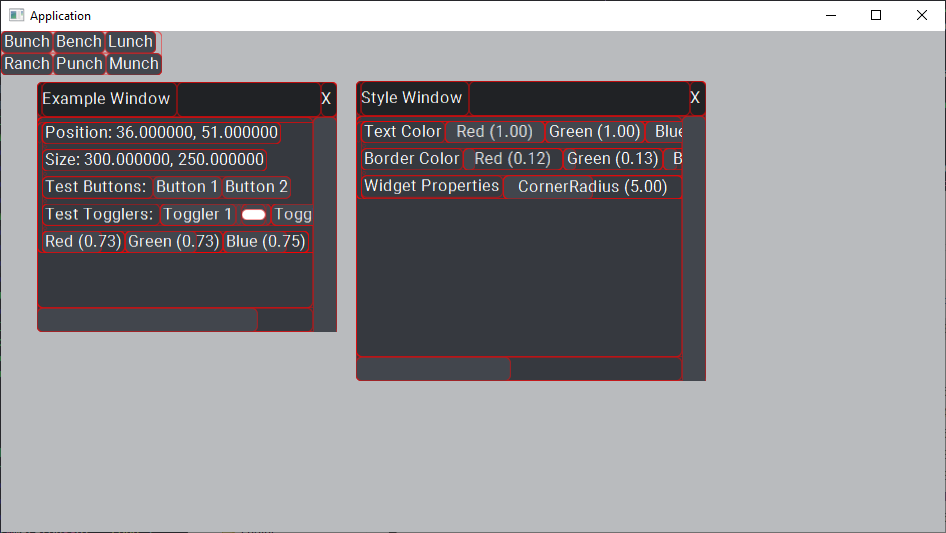Click the partially visible second Toggler label
The height and width of the screenshot is (533, 946).
[293, 215]
